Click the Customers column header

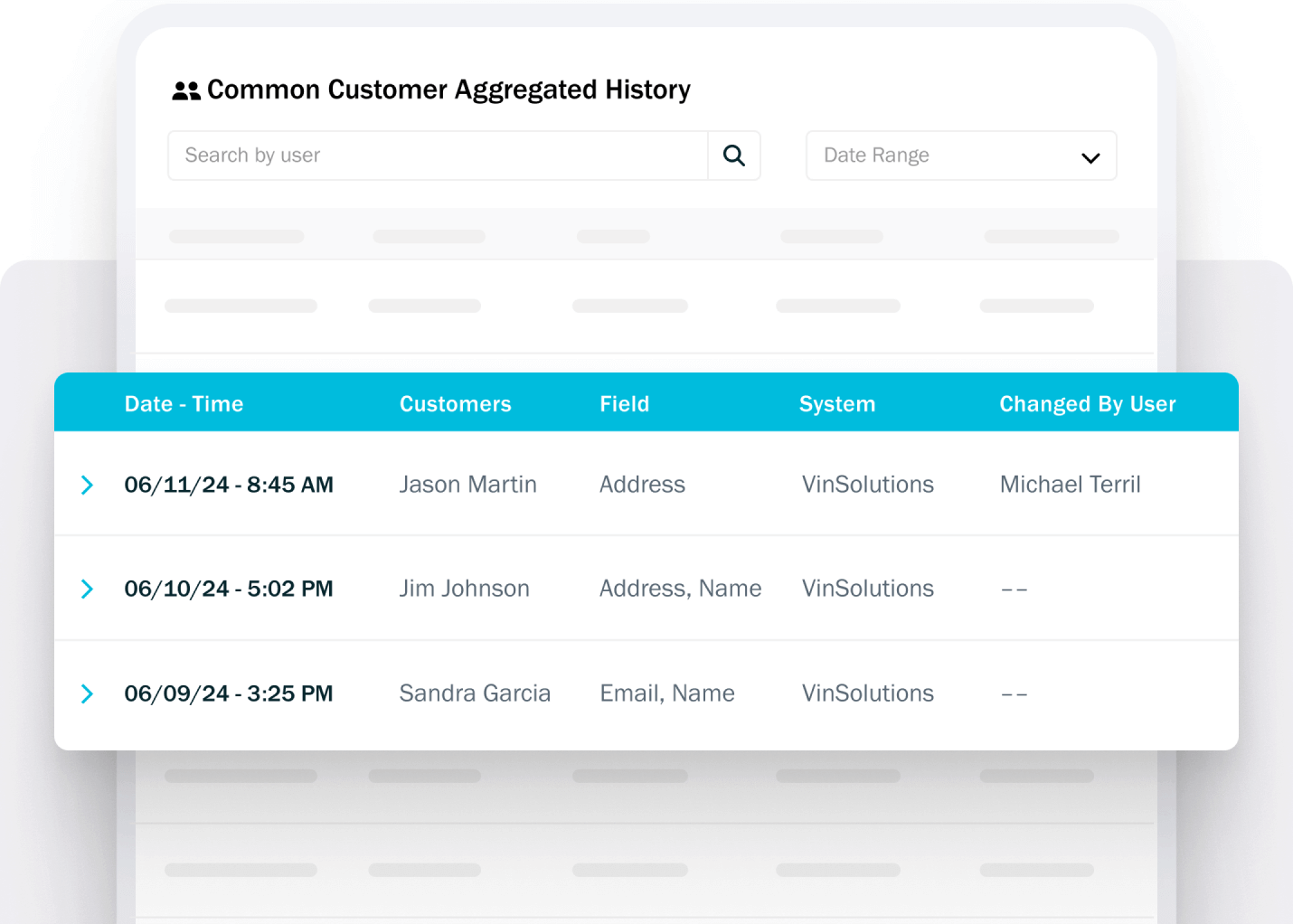(455, 404)
